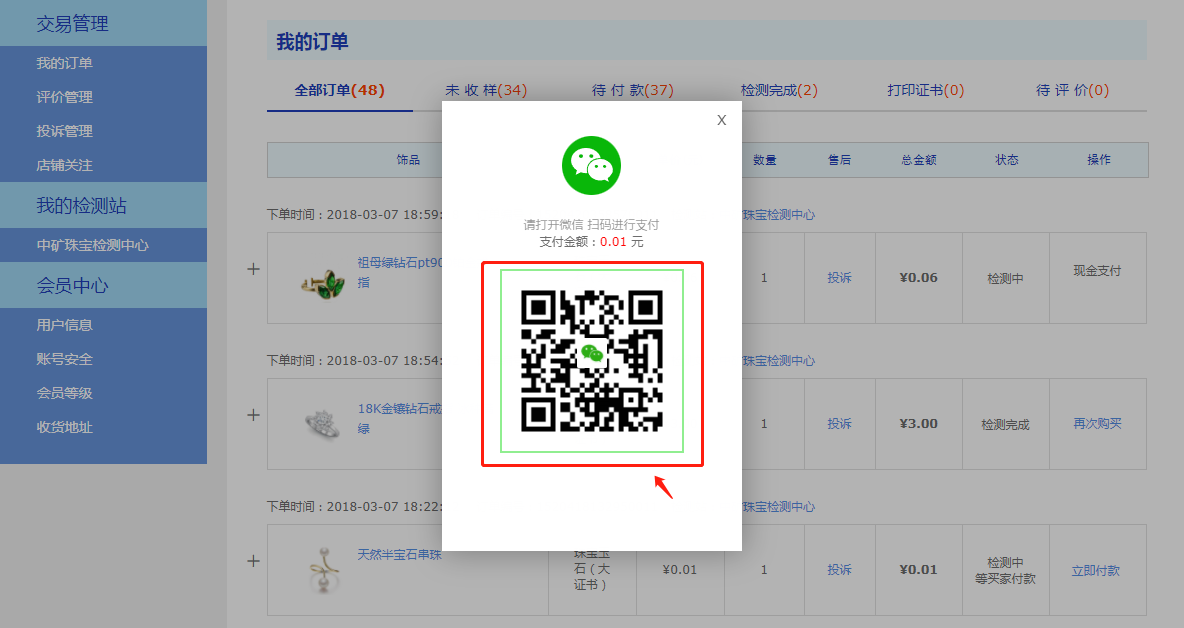Click the 总金额 column header
1184x628 pixels.
pos(919,160)
